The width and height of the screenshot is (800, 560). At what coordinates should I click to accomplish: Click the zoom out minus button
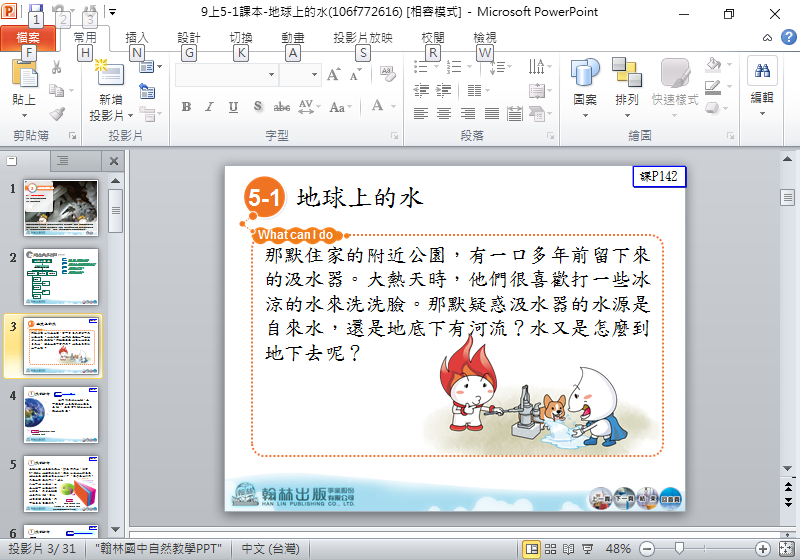click(646, 549)
